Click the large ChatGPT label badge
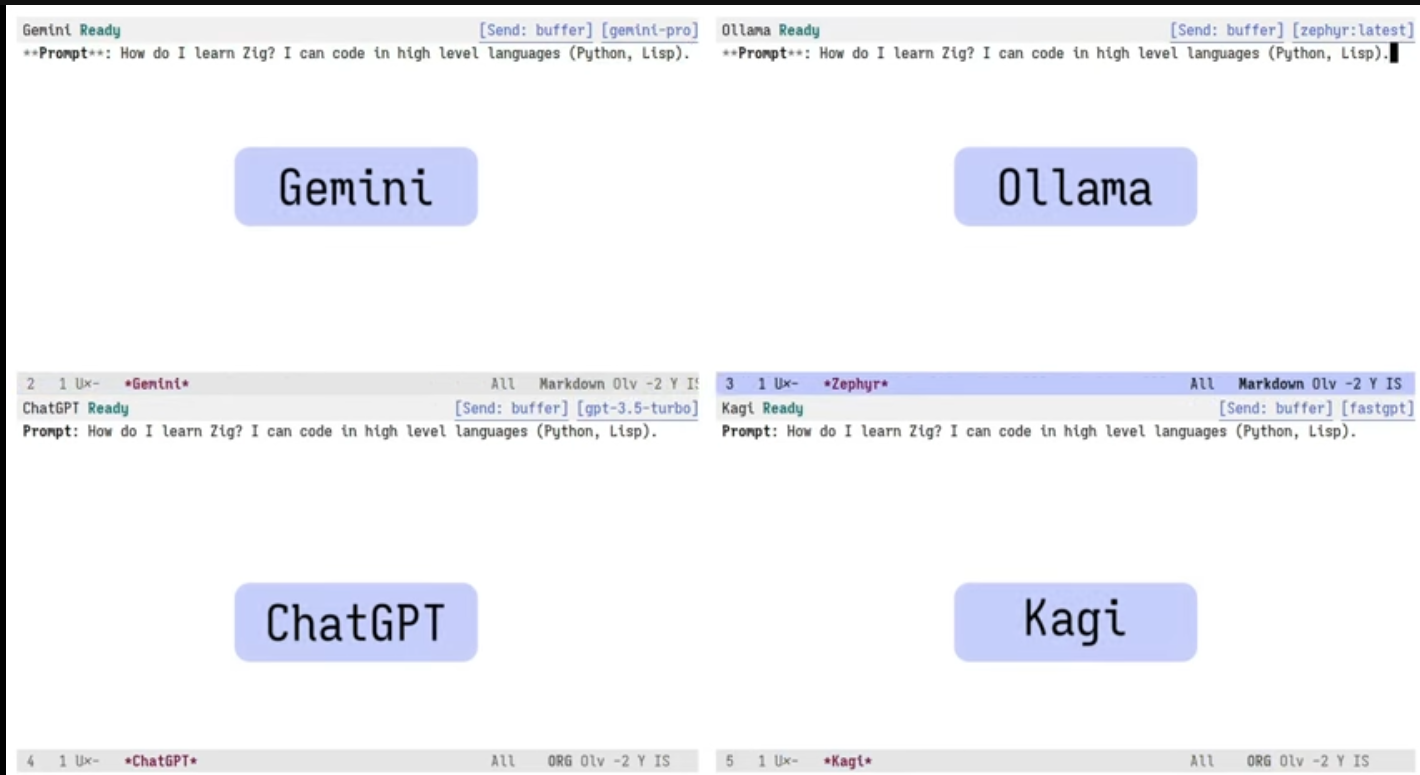This screenshot has height=775, width=1420. click(x=356, y=622)
